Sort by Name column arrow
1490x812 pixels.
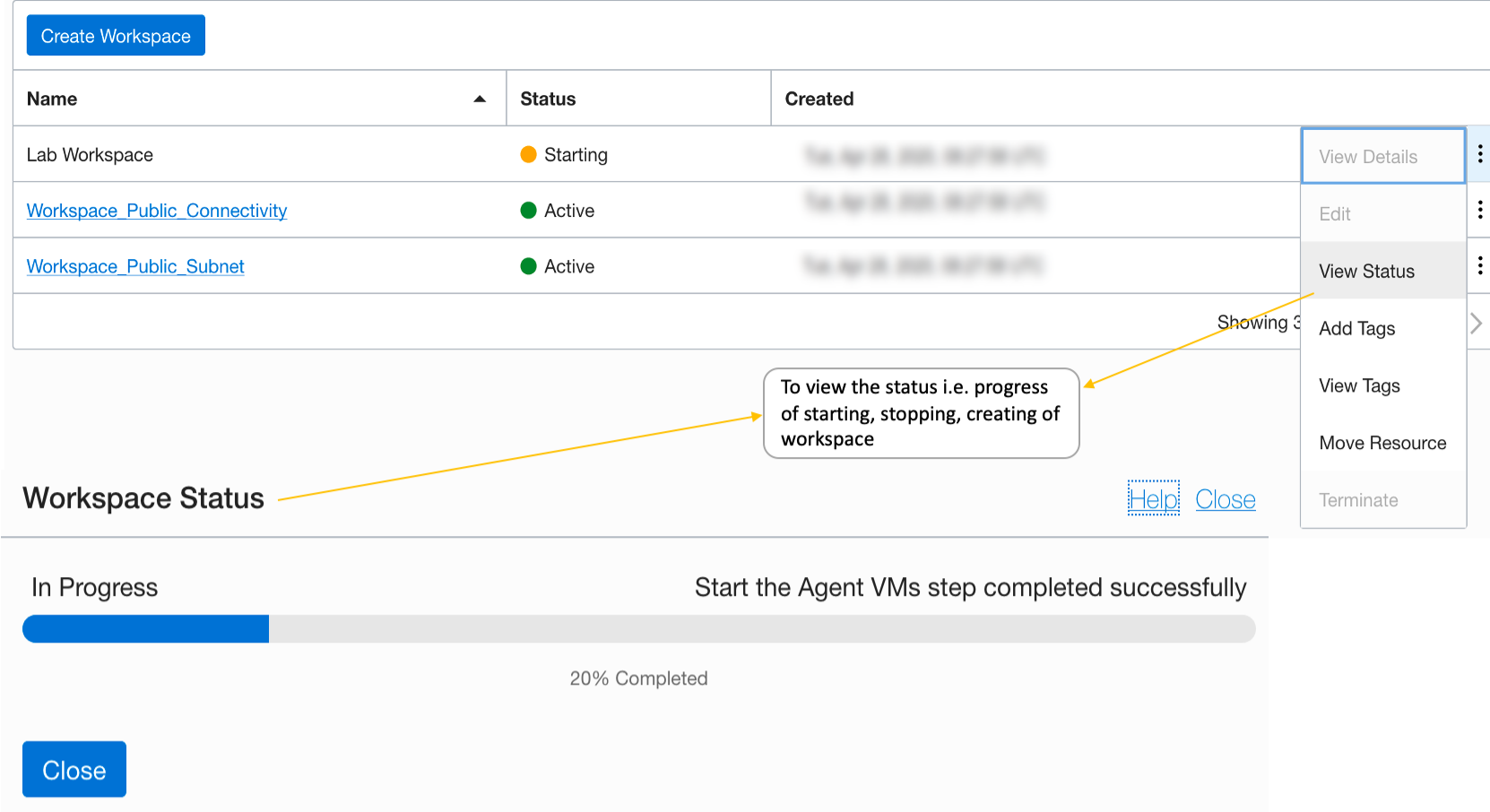480,99
